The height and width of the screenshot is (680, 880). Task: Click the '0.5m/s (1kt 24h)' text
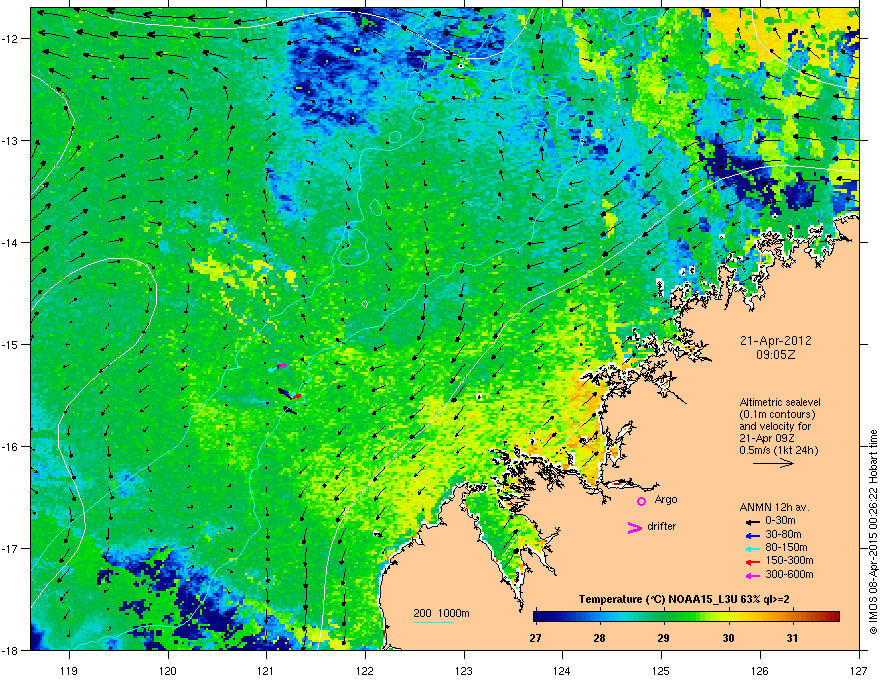coord(778,450)
